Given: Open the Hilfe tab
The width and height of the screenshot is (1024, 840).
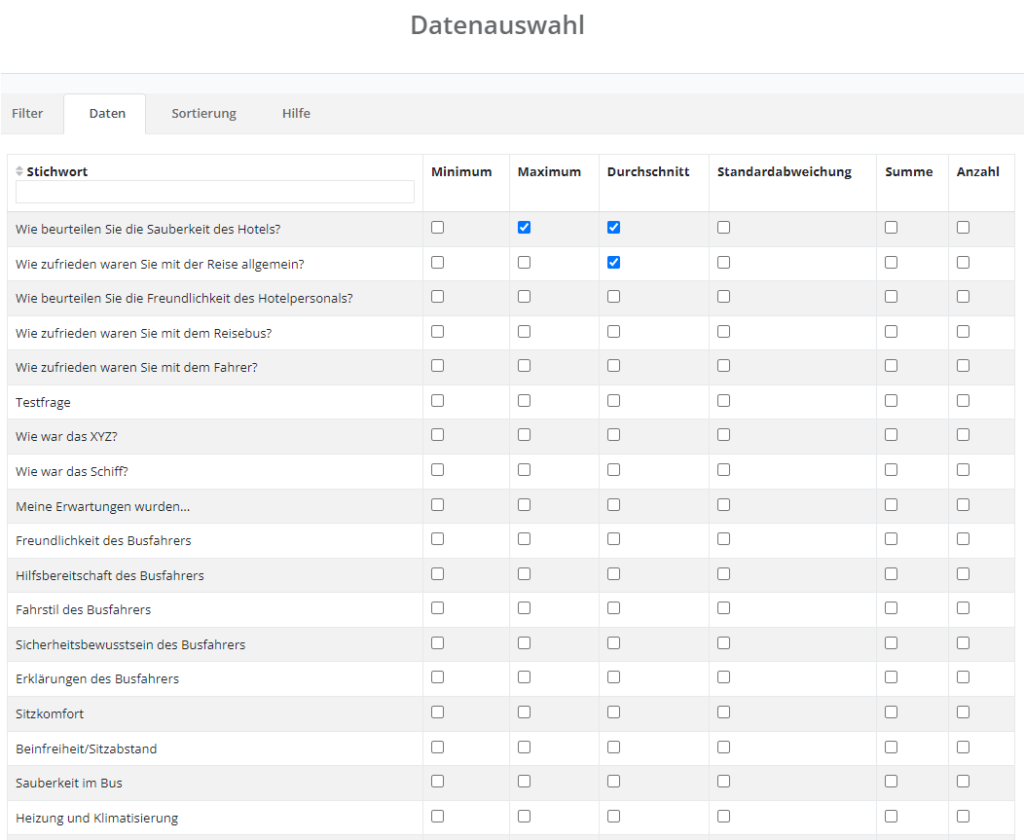Looking at the screenshot, I should 296,114.
